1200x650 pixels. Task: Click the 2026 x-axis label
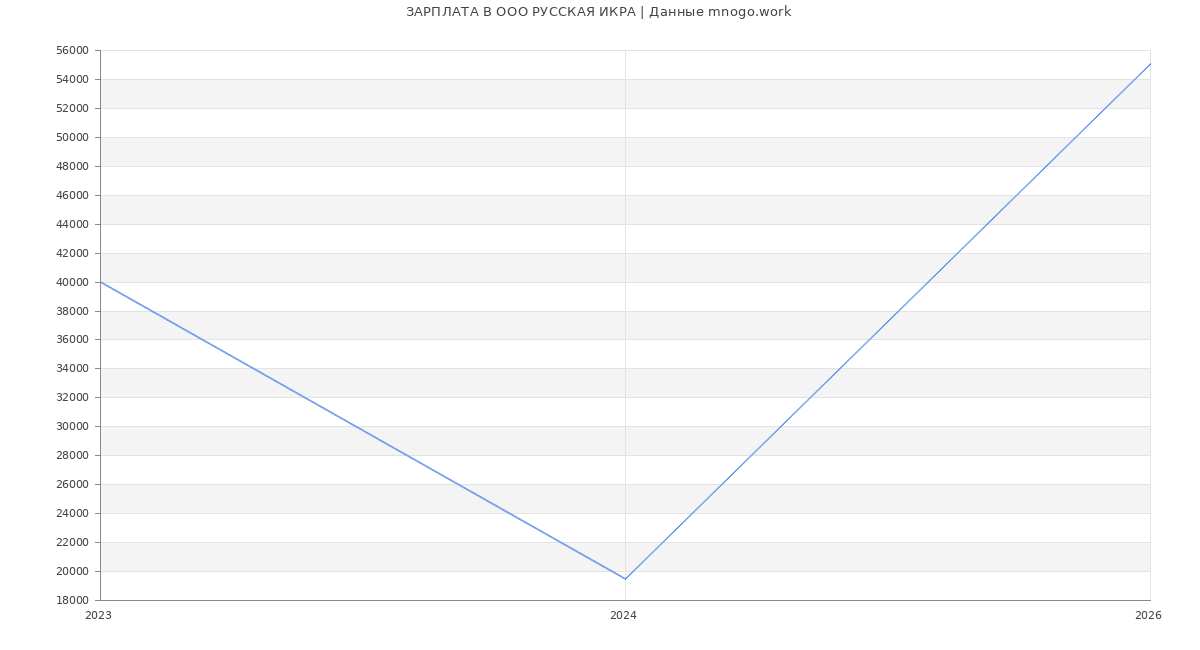1148,616
